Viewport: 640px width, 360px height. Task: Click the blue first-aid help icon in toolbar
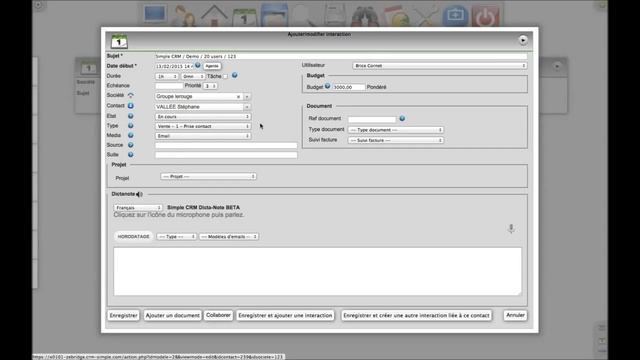pos(456,16)
